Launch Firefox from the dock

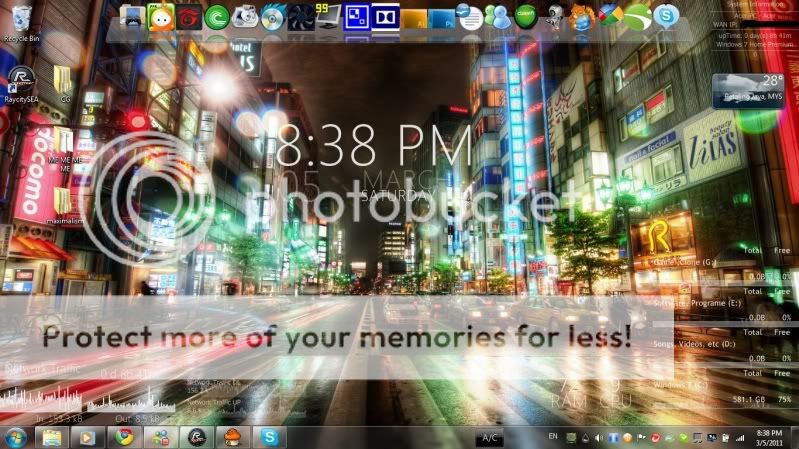point(581,17)
